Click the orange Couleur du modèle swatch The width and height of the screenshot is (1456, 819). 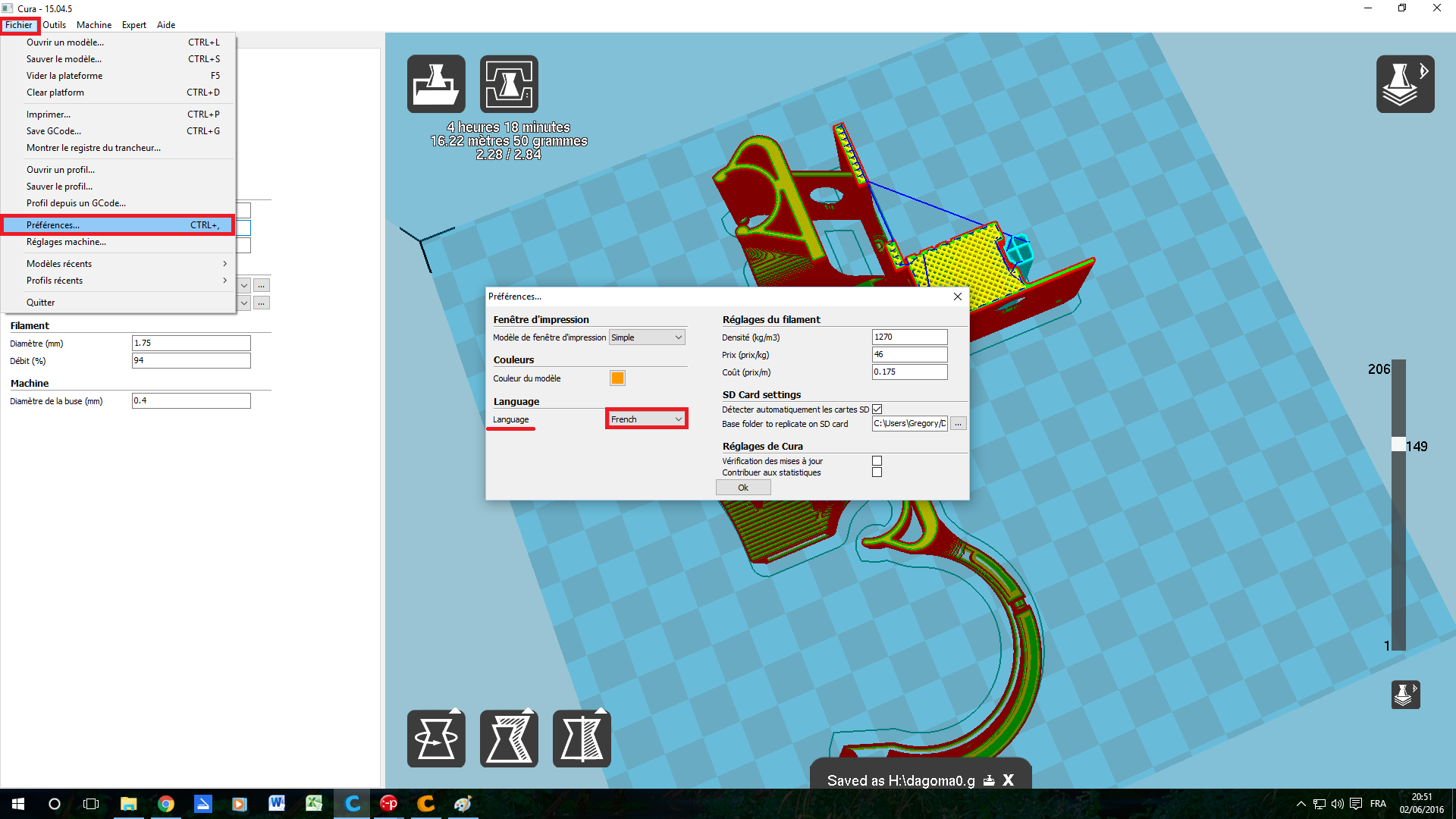click(x=617, y=378)
